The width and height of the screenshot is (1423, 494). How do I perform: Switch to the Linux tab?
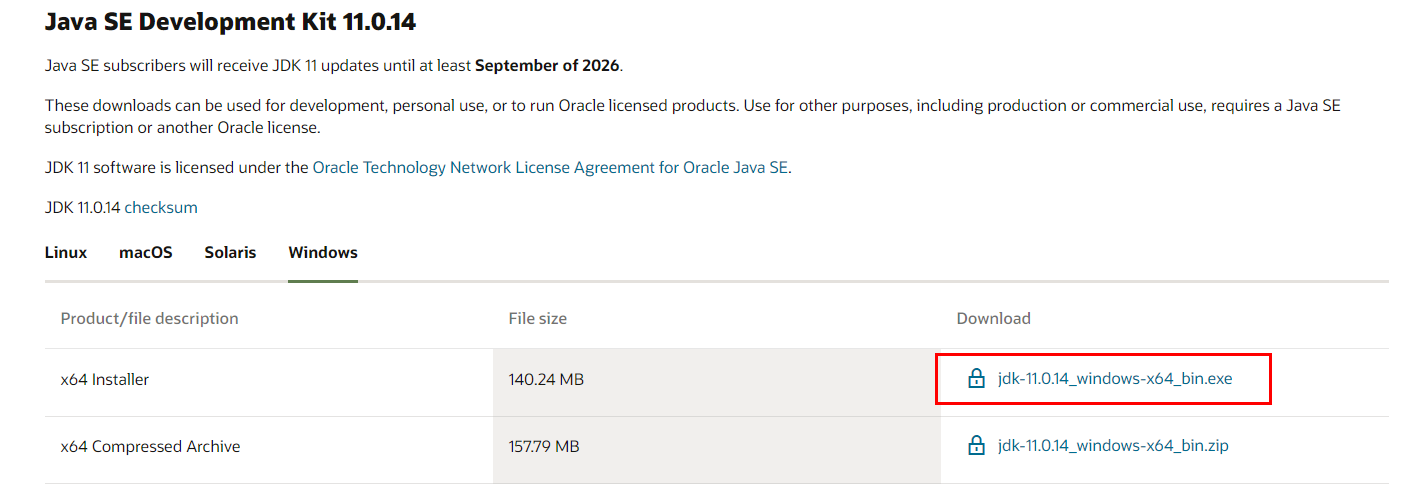click(x=66, y=252)
